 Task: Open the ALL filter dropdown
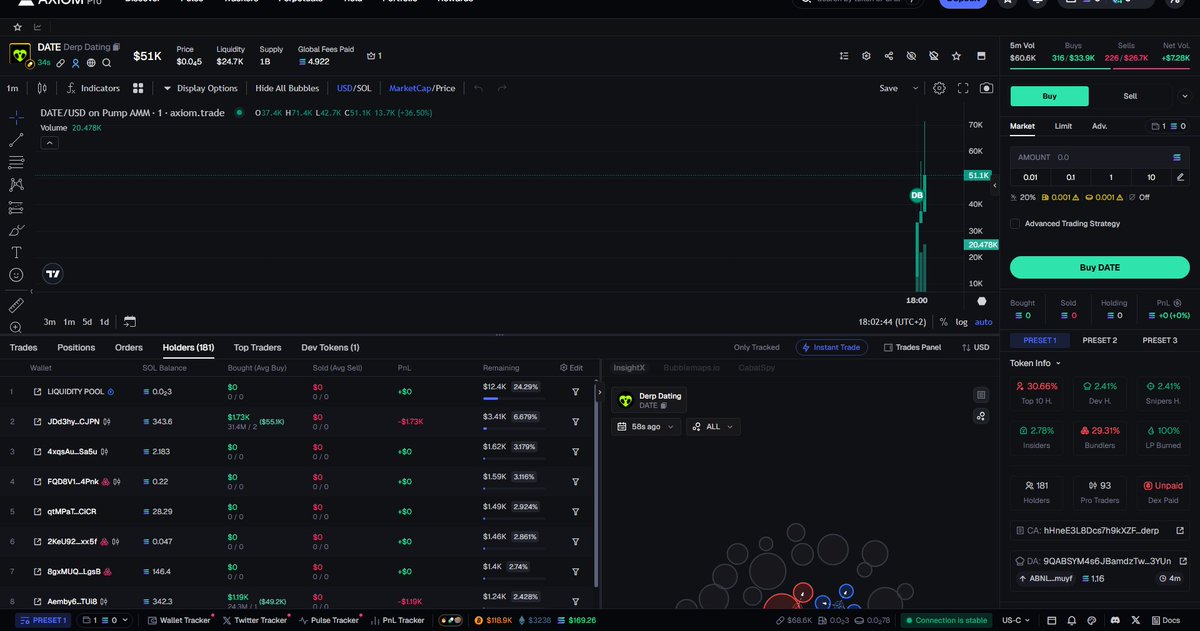tap(713, 427)
